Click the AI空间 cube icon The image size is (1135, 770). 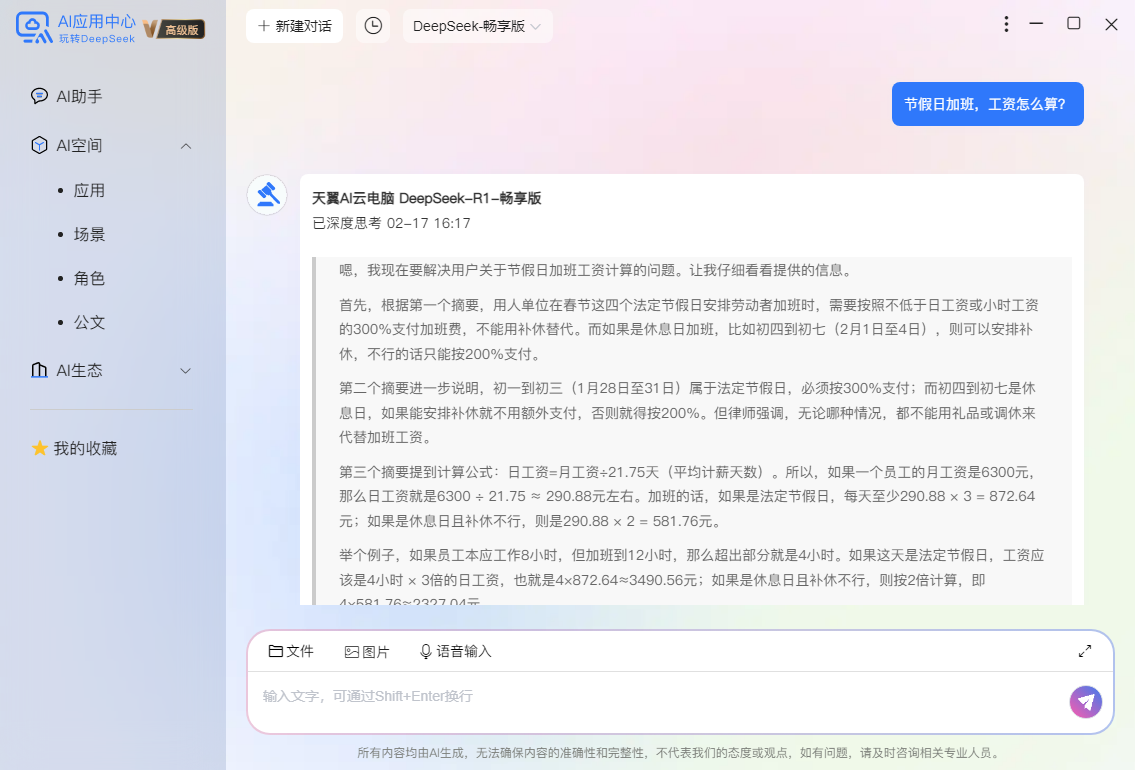pos(39,145)
